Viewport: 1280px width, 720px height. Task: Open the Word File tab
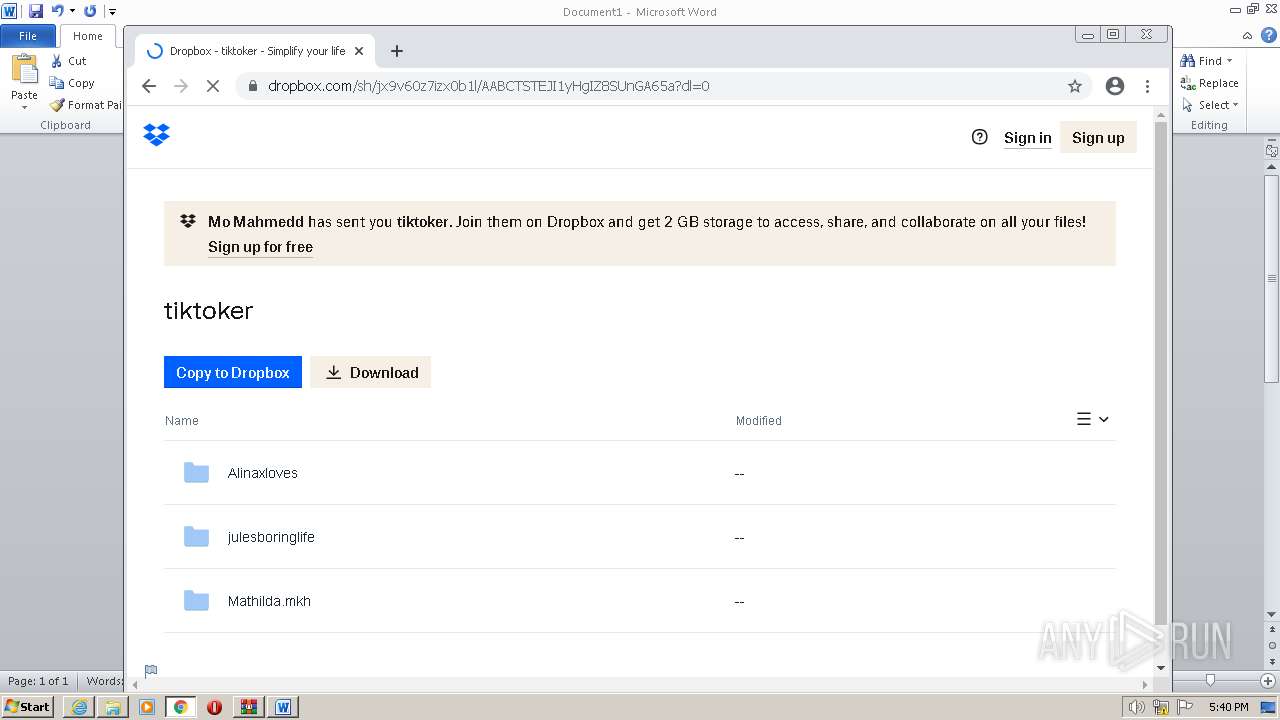28,36
